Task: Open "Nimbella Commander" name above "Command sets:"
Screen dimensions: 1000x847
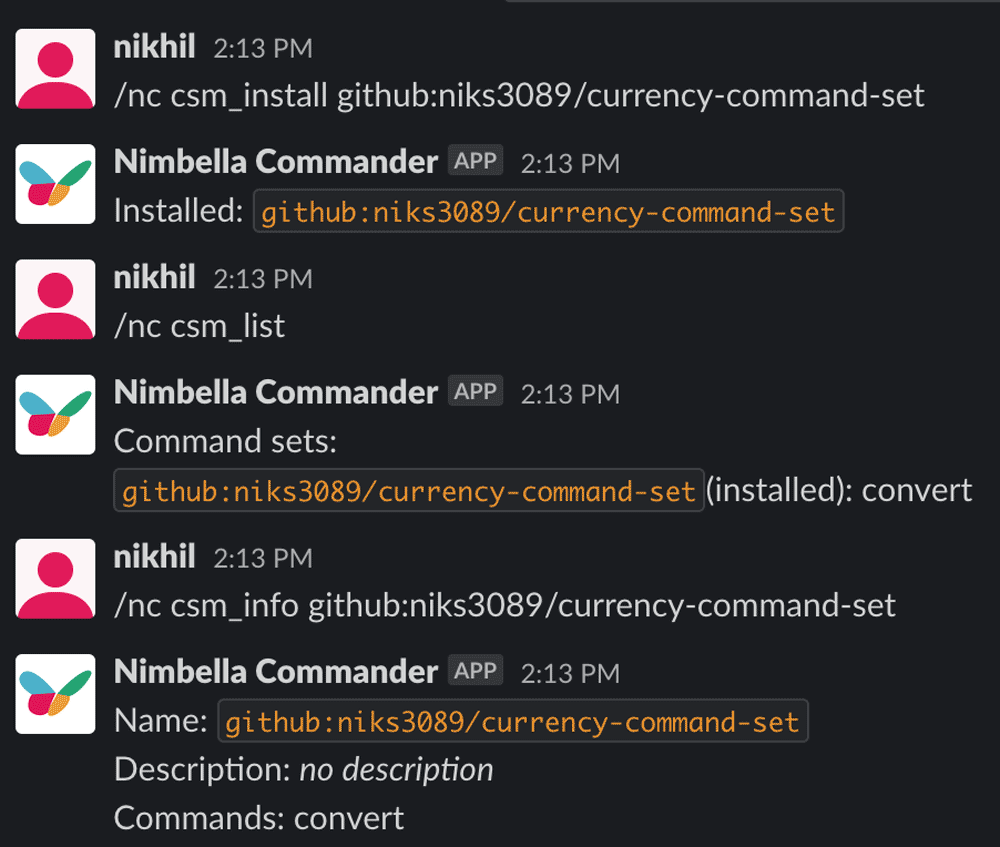Action: tap(276, 392)
